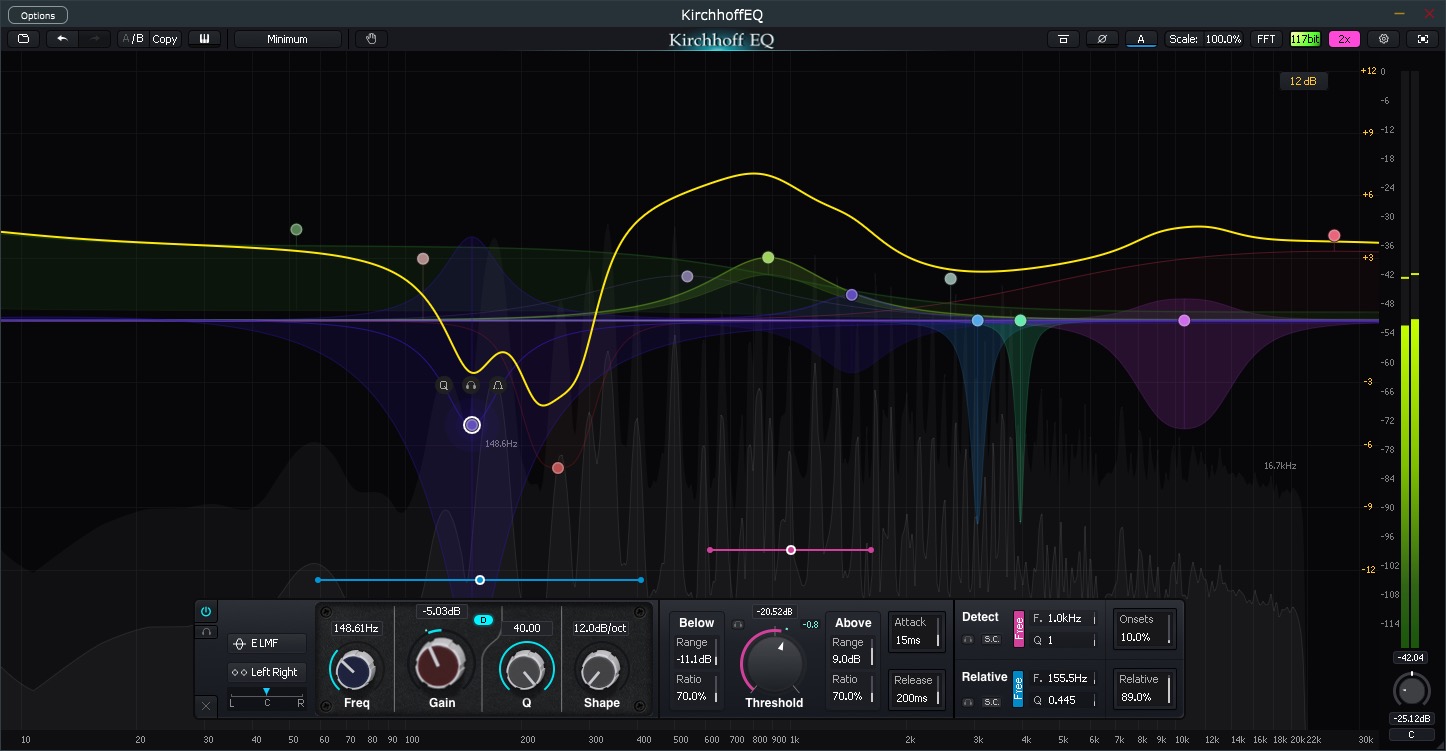Open the Options menu
The image size is (1446, 751).
coord(38,15)
